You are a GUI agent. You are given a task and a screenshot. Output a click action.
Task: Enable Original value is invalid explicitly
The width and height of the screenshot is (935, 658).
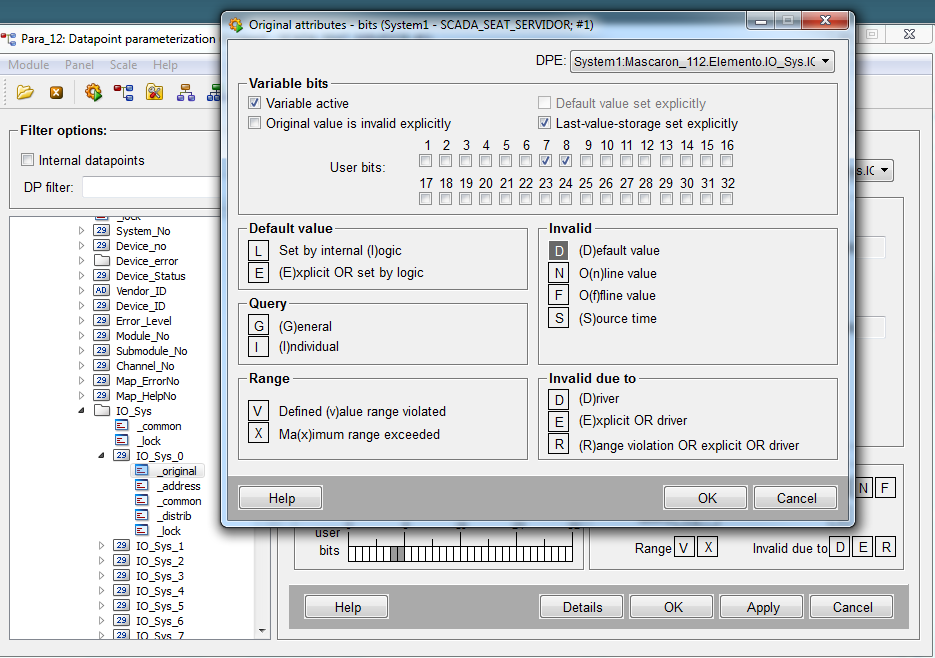[254, 124]
